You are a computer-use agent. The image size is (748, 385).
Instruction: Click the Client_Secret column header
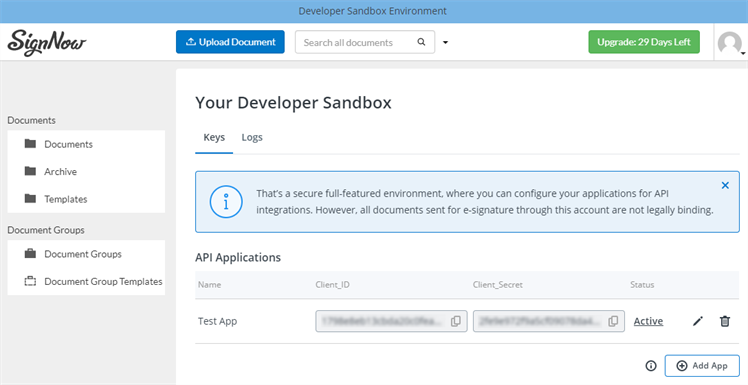pos(498,285)
